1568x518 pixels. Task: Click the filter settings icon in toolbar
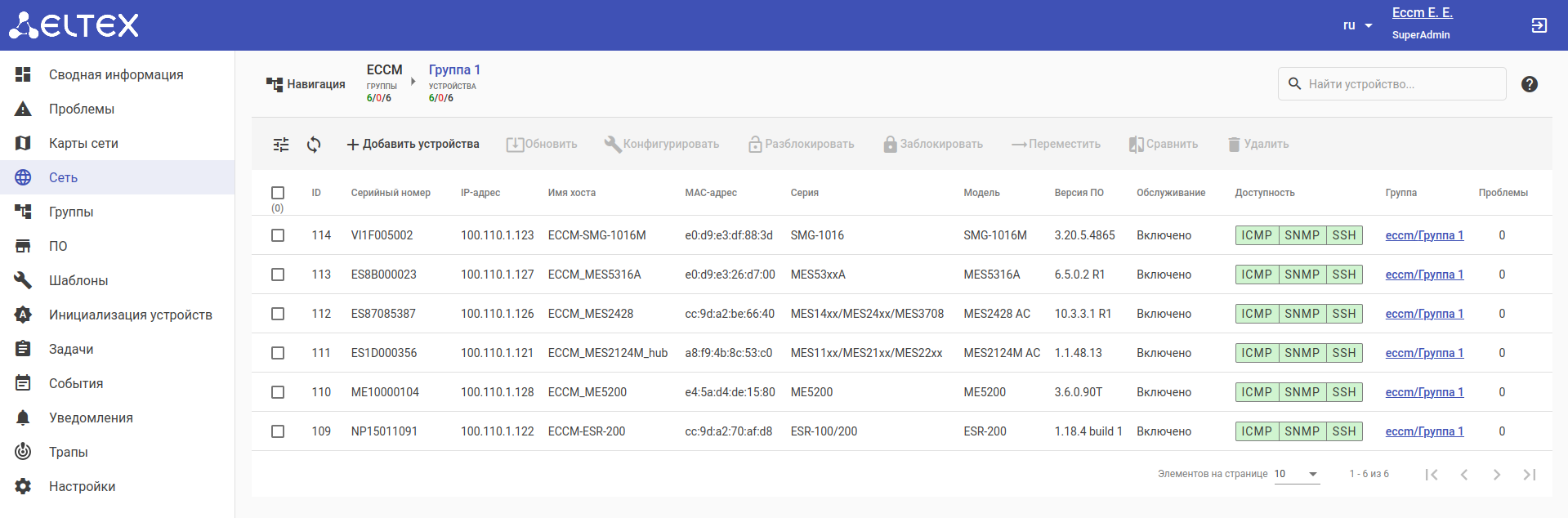coord(281,145)
